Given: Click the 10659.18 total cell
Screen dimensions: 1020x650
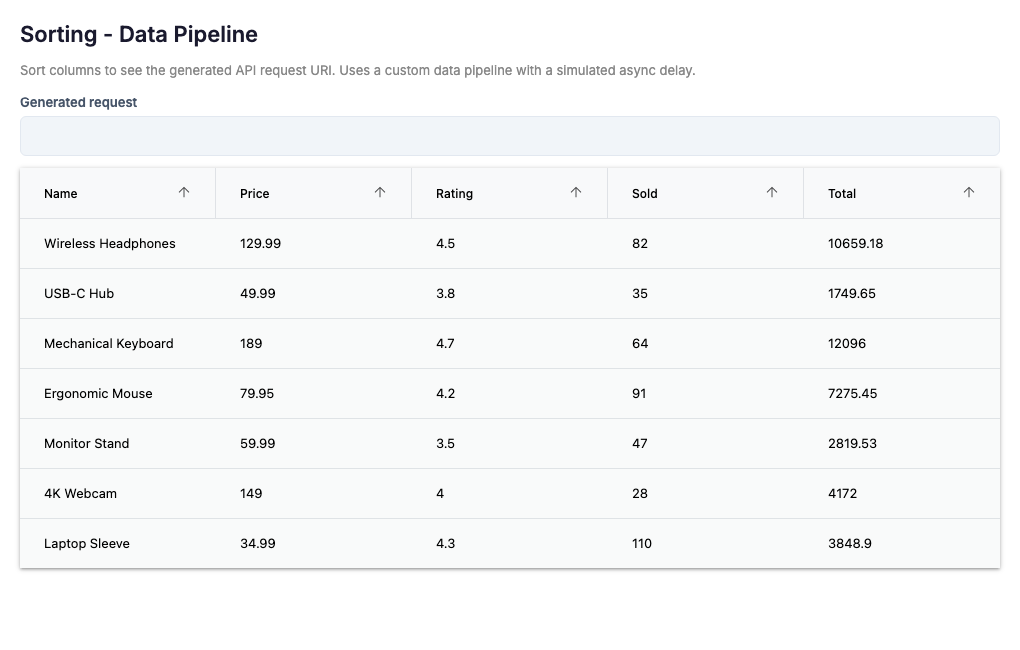Looking at the screenshot, I should coord(855,244).
